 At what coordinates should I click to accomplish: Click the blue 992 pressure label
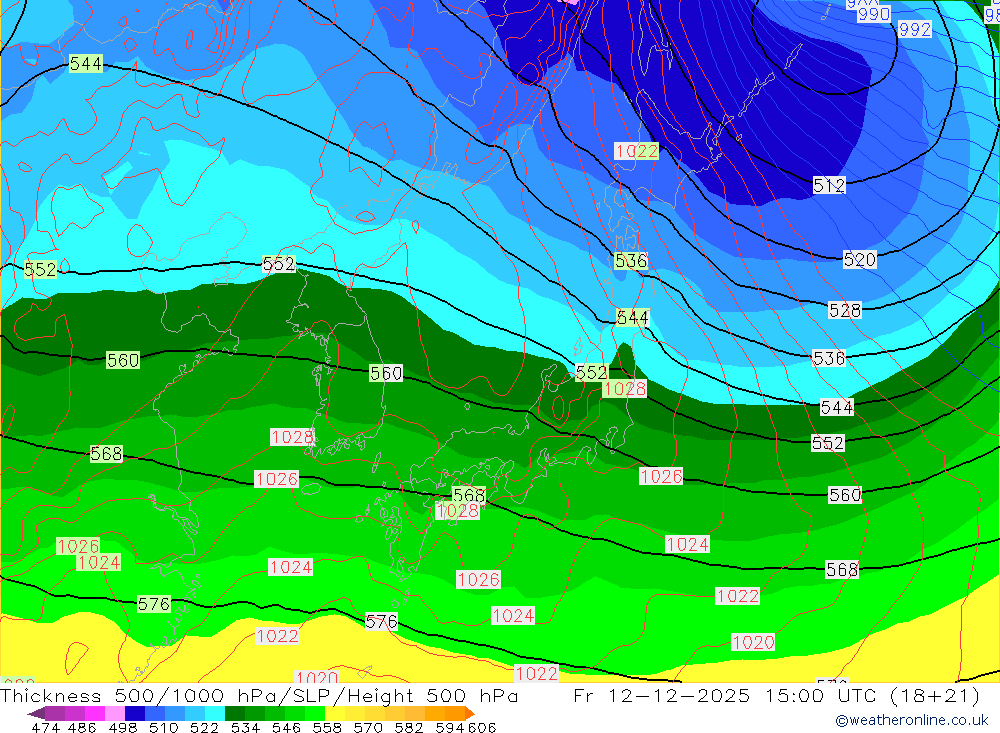915,29
